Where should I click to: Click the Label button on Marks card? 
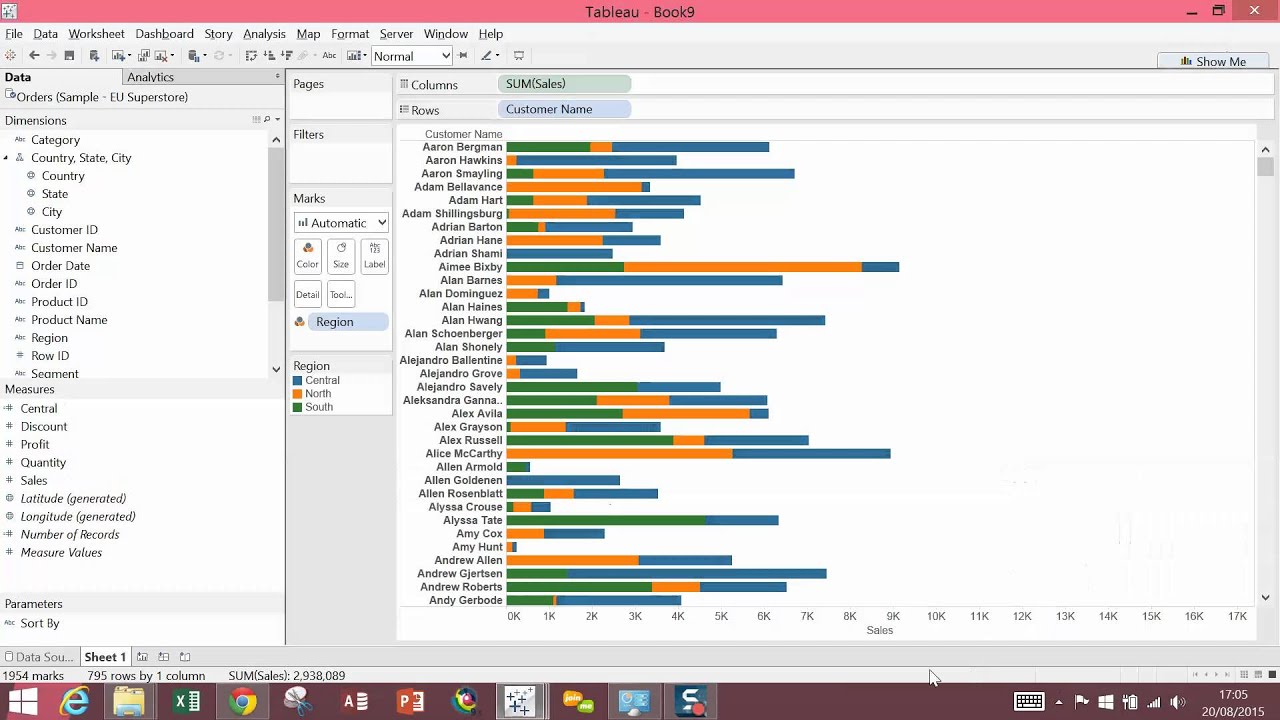374,256
